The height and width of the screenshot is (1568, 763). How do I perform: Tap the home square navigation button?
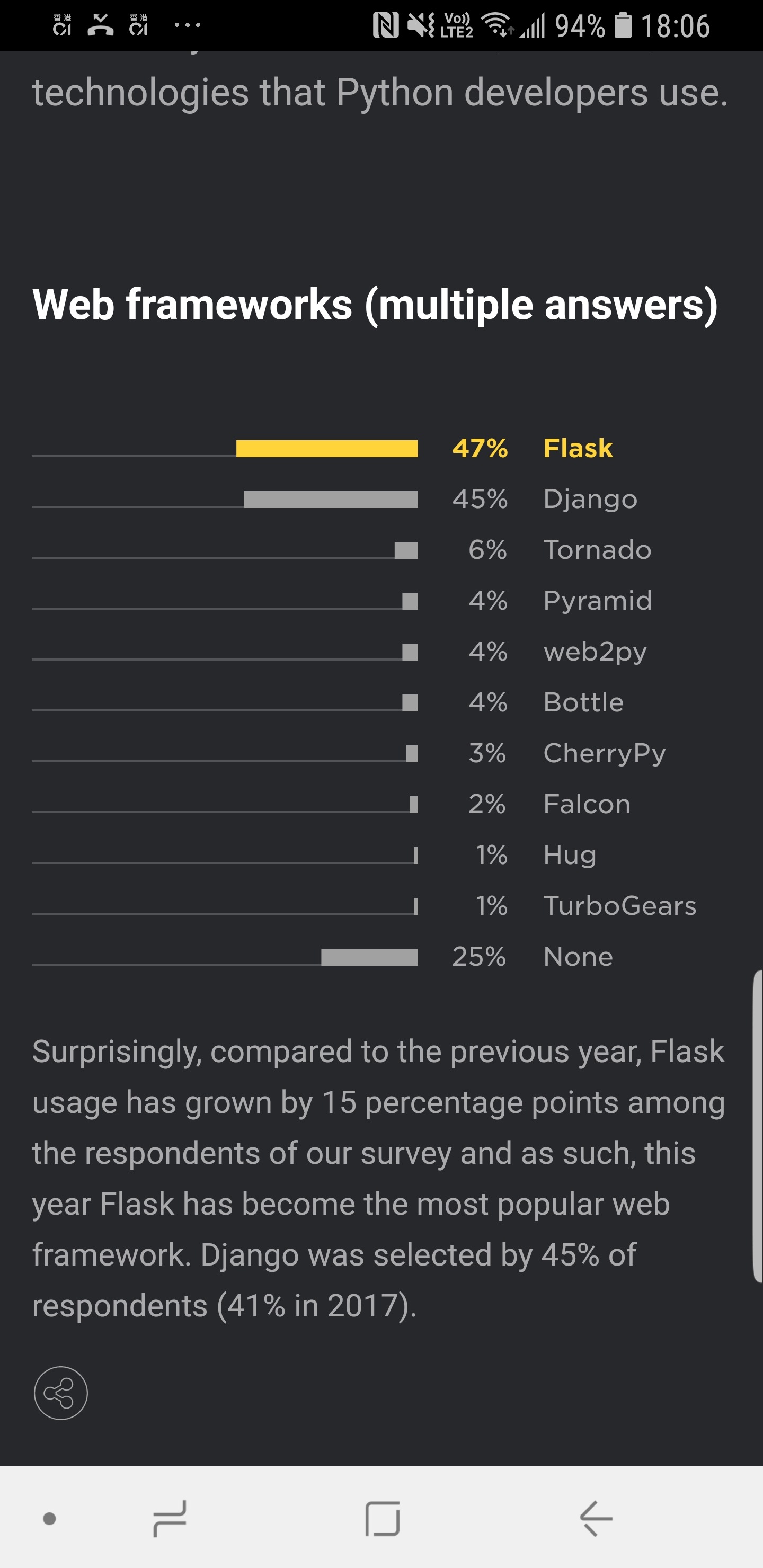[383, 1518]
